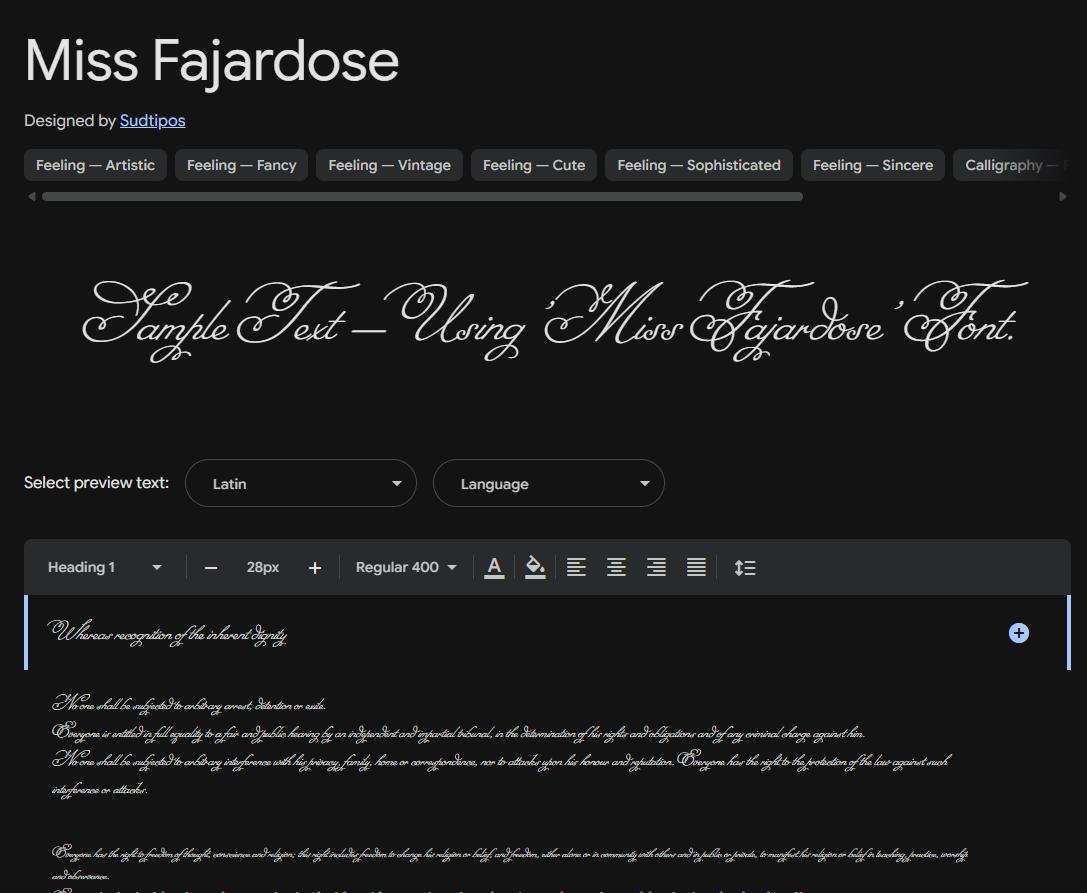Screen dimensions: 1087x893
Task: Align text center
Action: (616, 567)
